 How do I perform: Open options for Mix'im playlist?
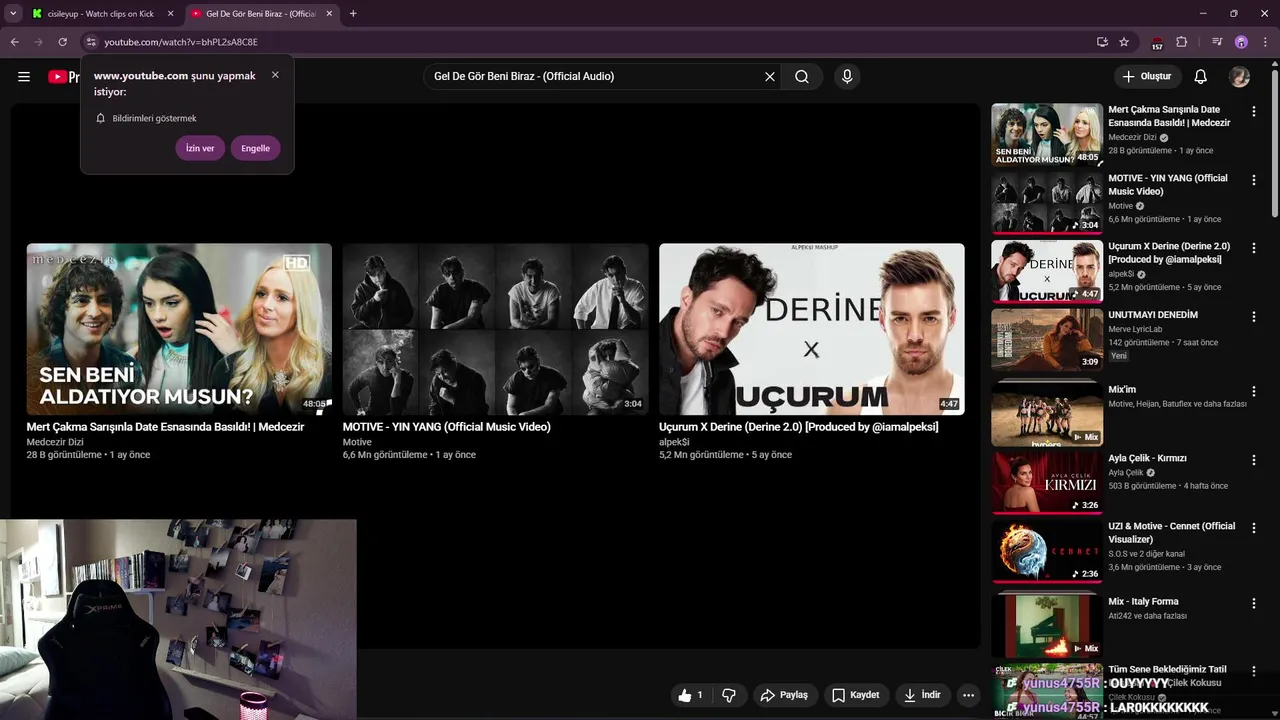(1254, 392)
